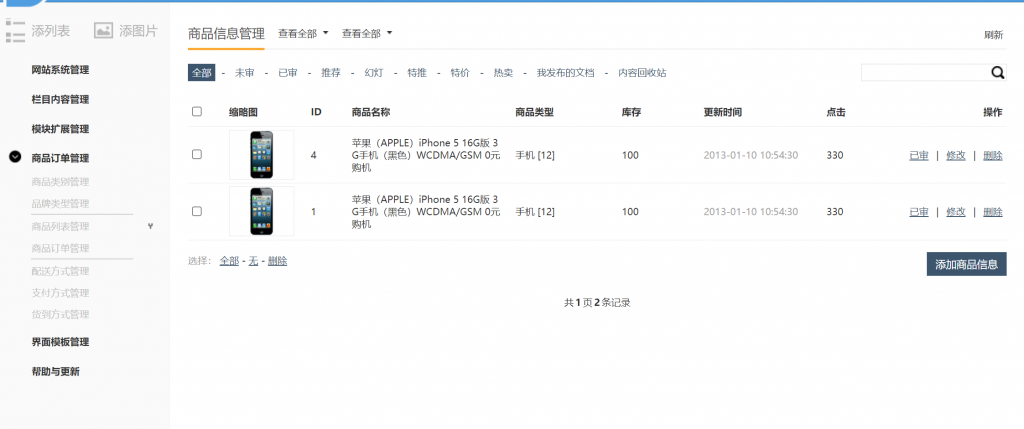Viewport: 1024px width, 429px height.
Task: Click the search magnifier icon
Action: point(997,72)
